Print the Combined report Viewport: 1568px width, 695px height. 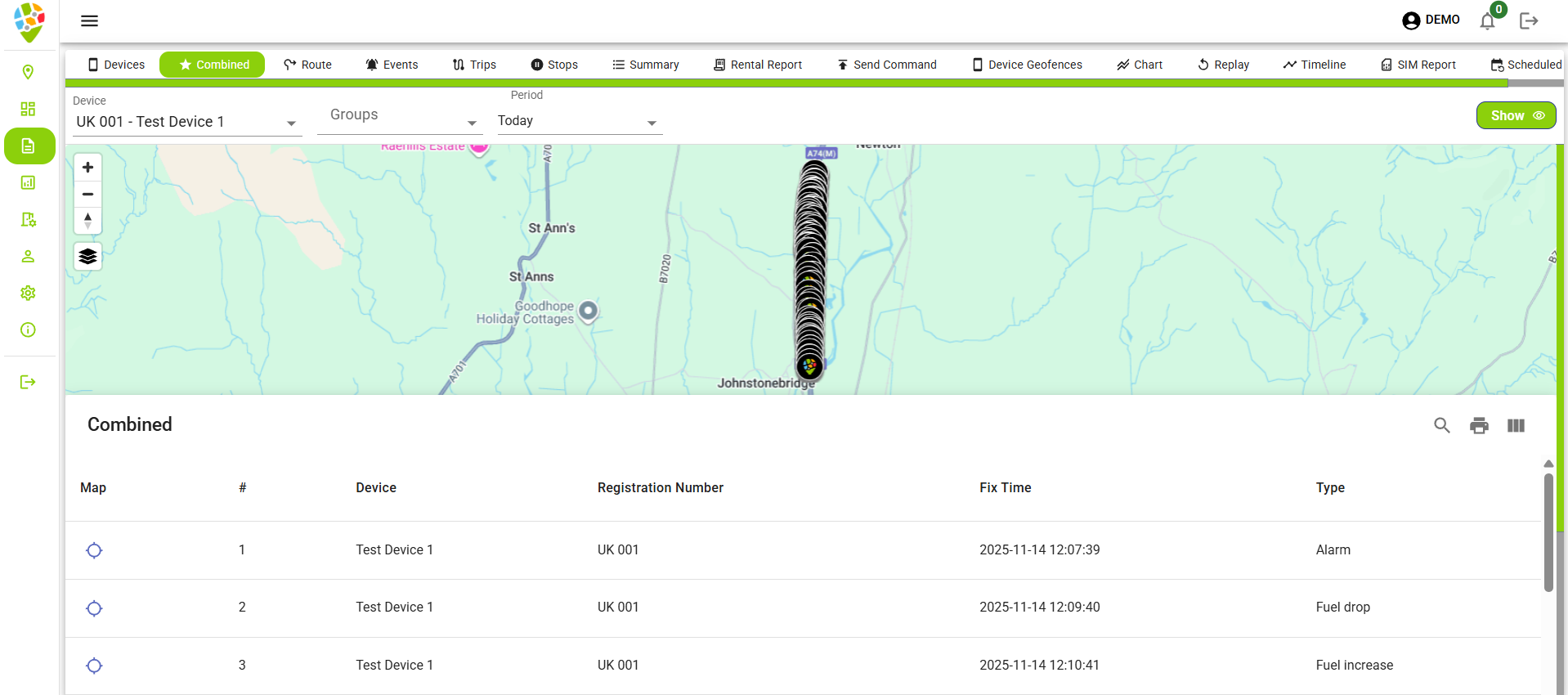pyautogui.click(x=1479, y=425)
